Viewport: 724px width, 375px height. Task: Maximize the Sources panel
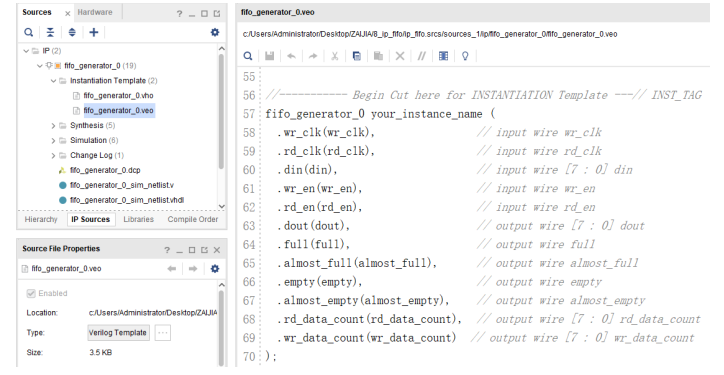(x=204, y=14)
